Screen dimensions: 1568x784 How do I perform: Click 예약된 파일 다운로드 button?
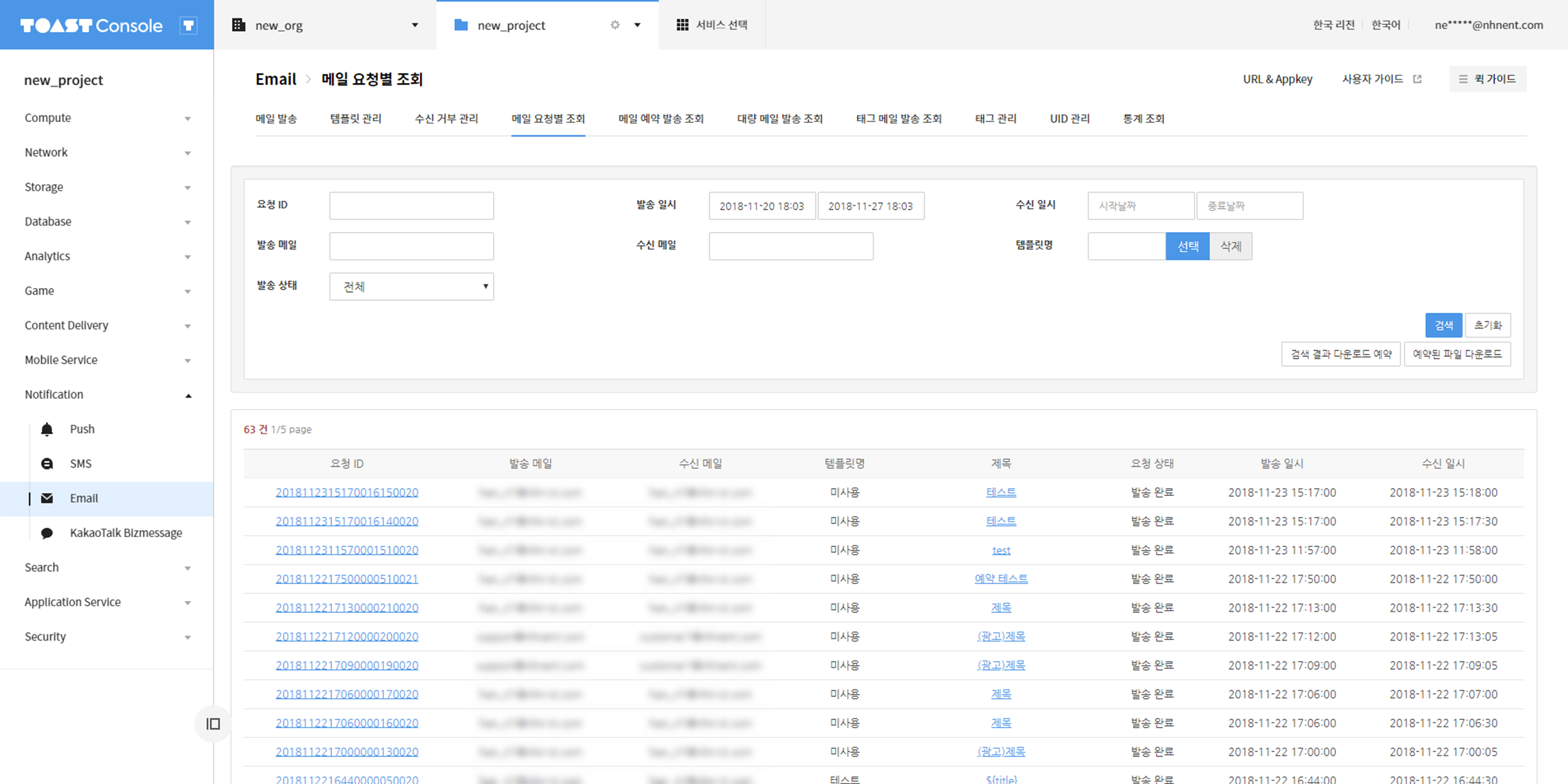click(1457, 354)
